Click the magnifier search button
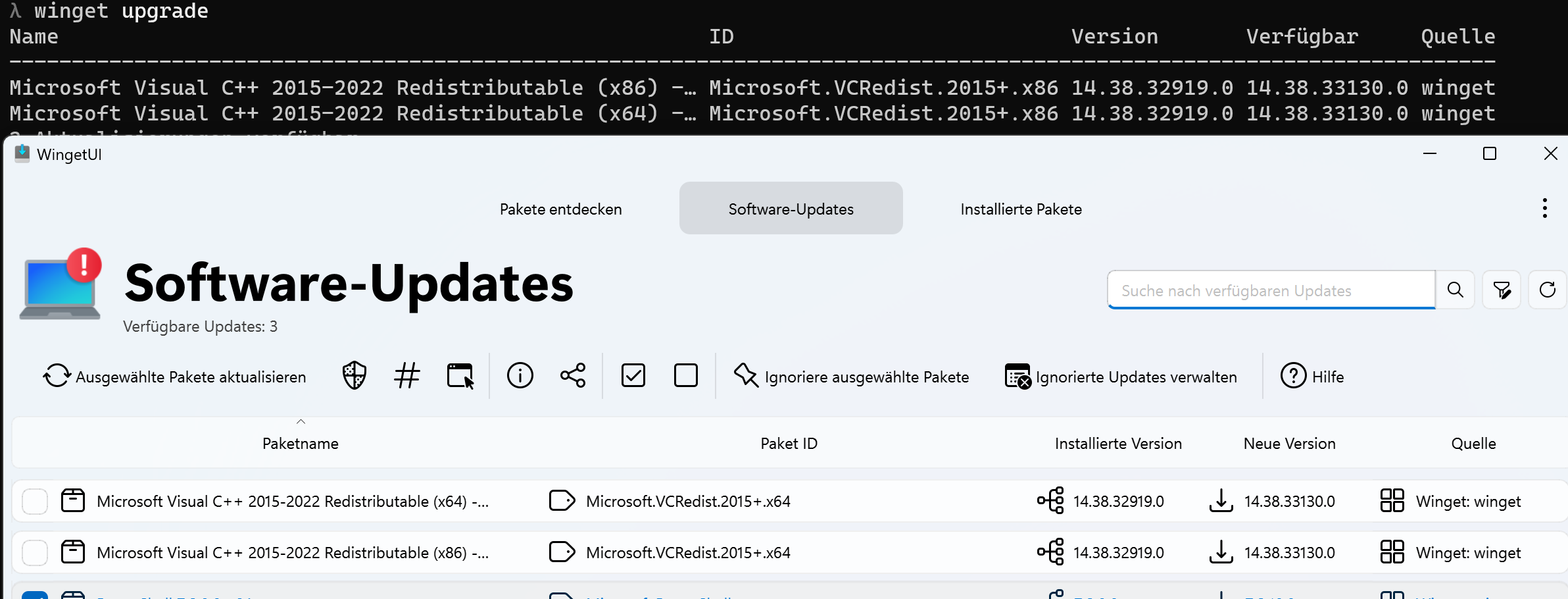Screen dimensions: 1568x599 (1455, 290)
